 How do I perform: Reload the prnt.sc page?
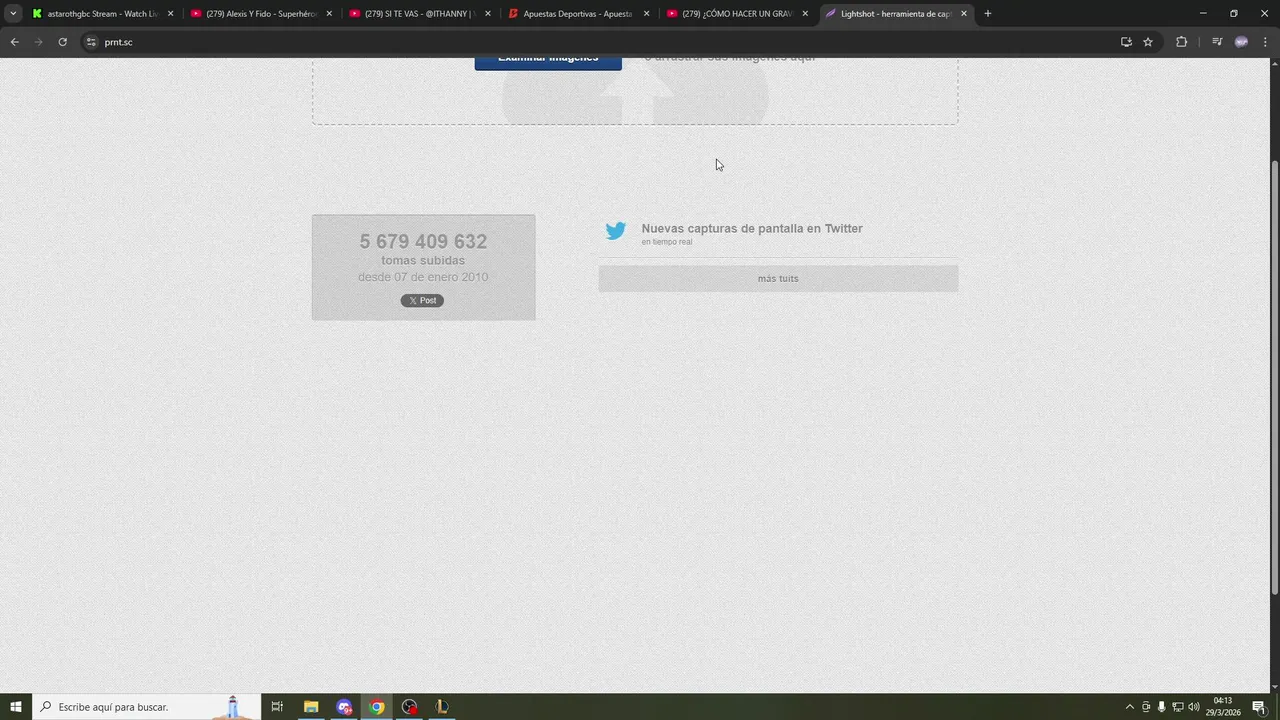pos(62,42)
